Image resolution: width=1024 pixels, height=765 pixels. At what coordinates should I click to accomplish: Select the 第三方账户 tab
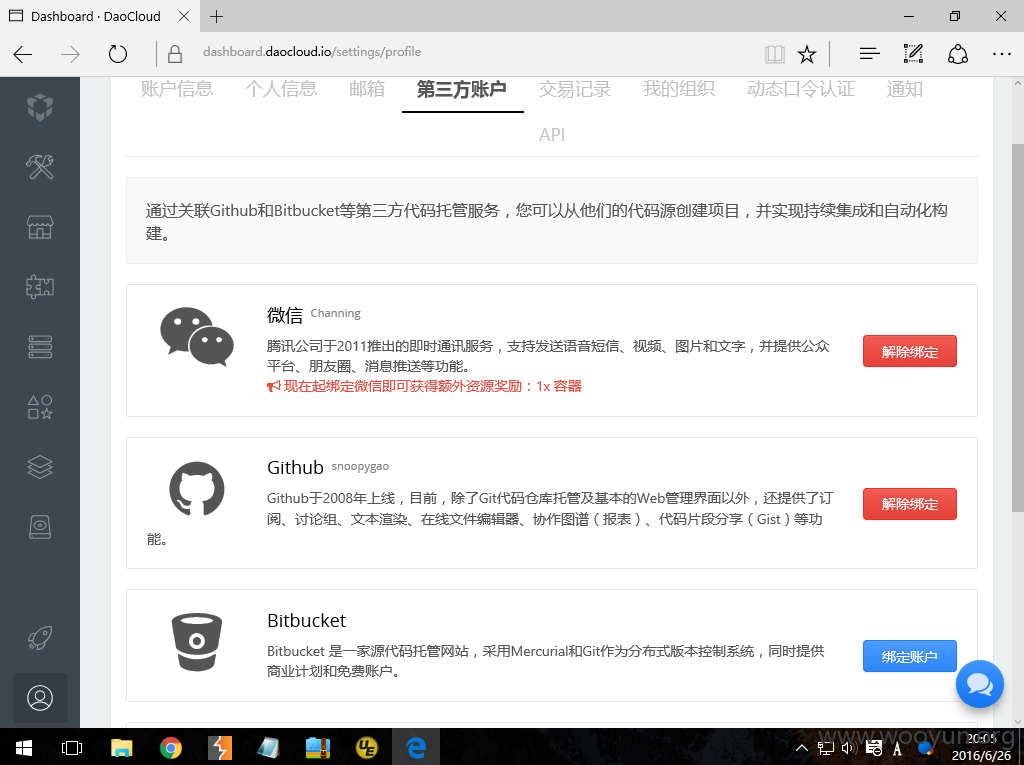click(x=462, y=90)
